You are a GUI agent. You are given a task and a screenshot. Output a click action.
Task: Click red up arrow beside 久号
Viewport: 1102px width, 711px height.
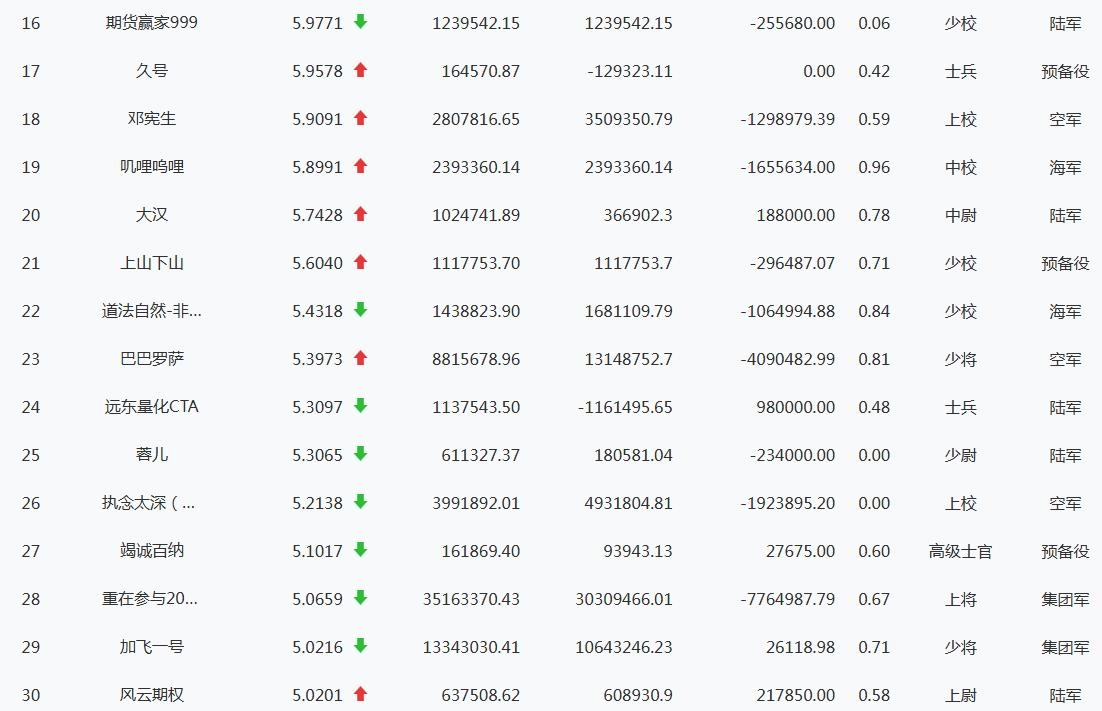[360, 70]
